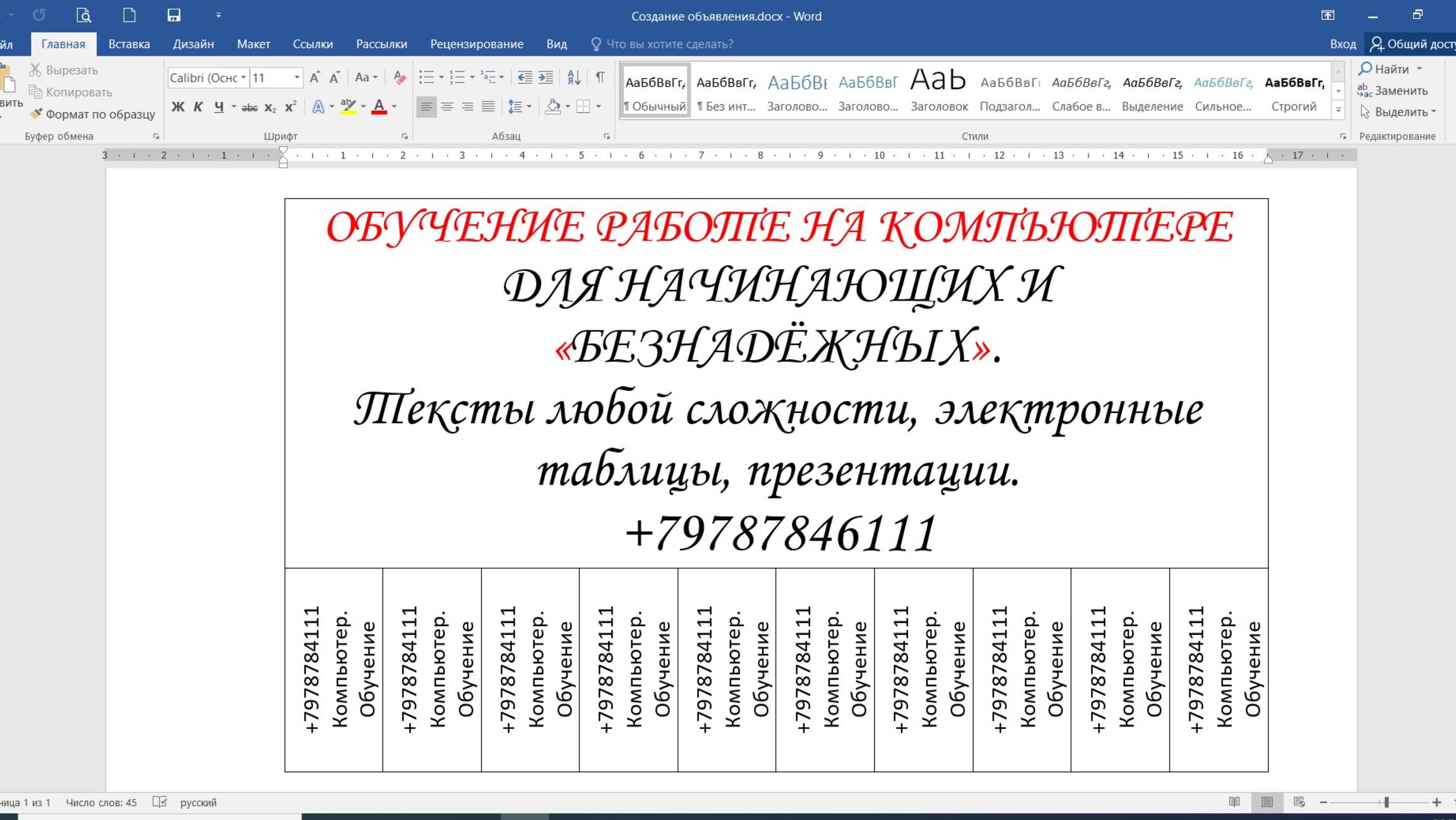Click the Заменить button

(x=1393, y=90)
